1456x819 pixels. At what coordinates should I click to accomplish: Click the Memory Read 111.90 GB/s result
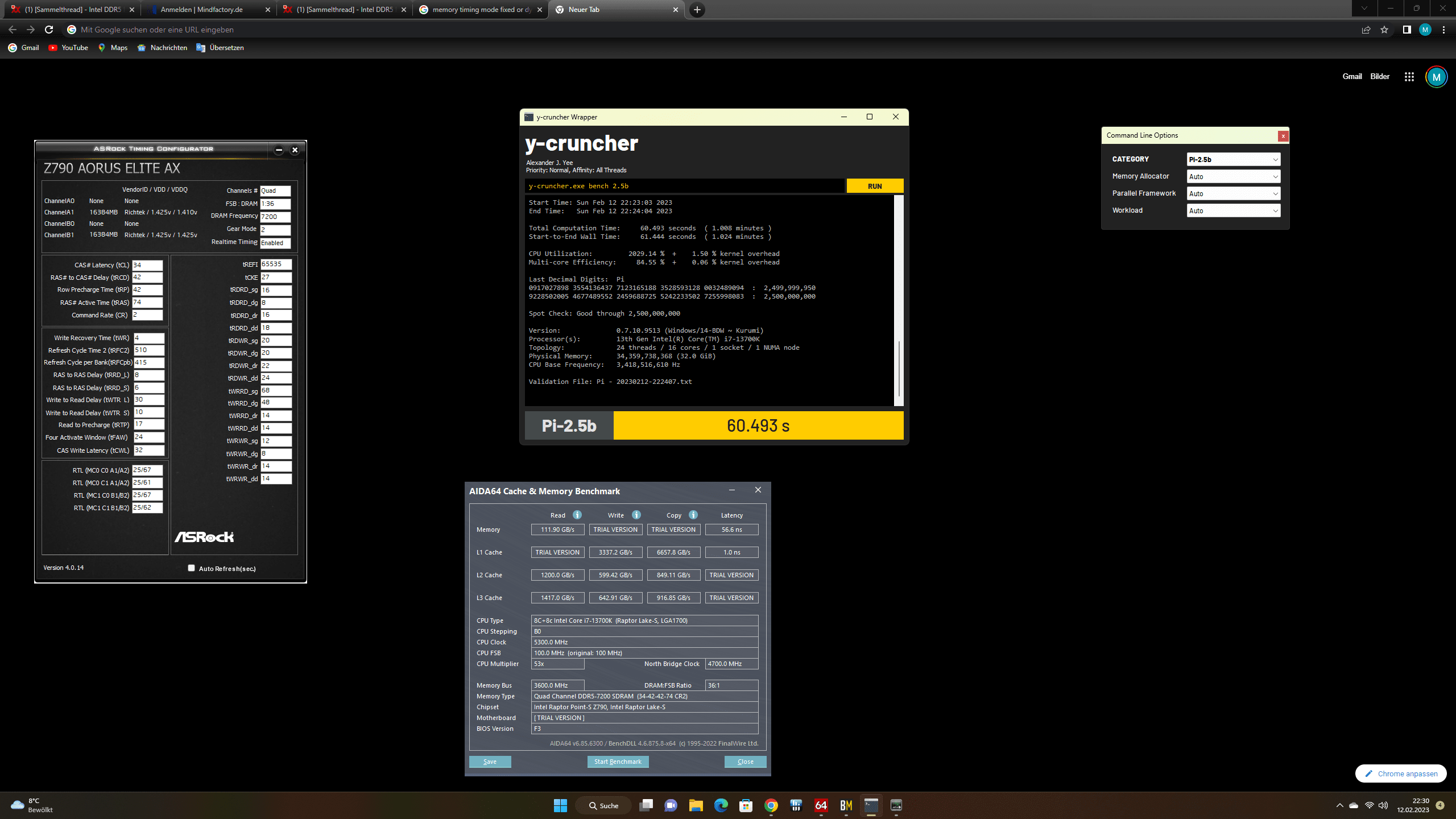click(557, 530)
